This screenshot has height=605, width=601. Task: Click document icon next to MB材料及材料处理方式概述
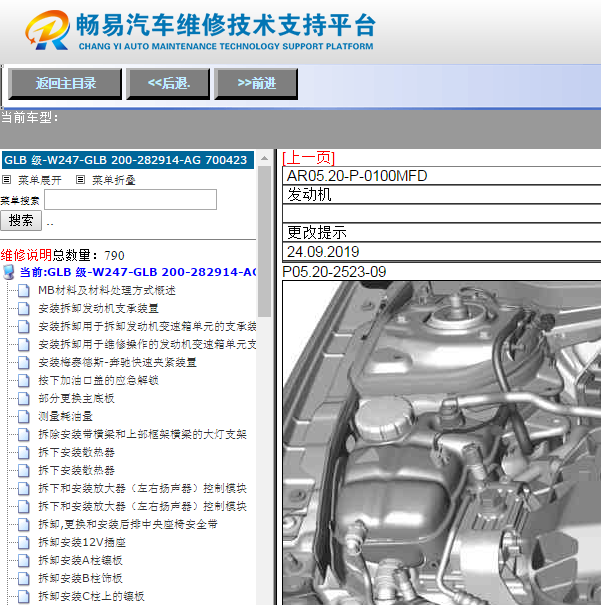(x=23, y=290)
